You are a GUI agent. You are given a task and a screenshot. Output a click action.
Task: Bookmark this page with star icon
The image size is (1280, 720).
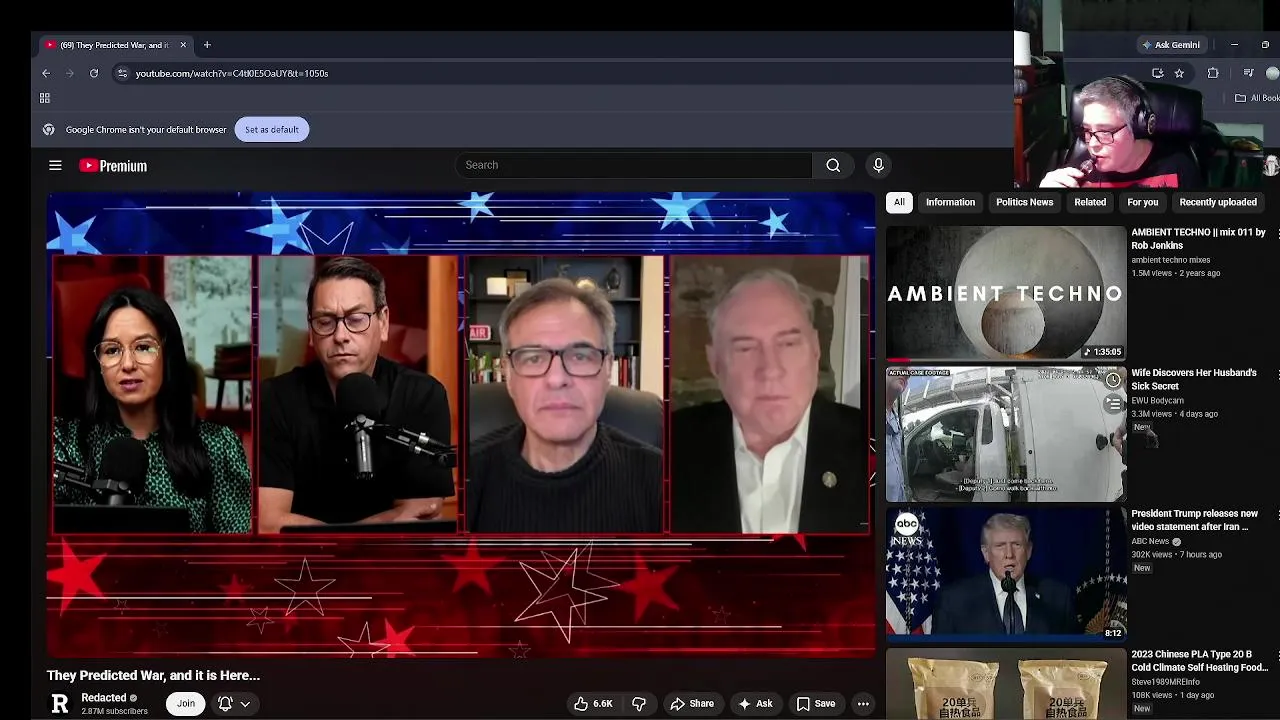(1179, 73)
